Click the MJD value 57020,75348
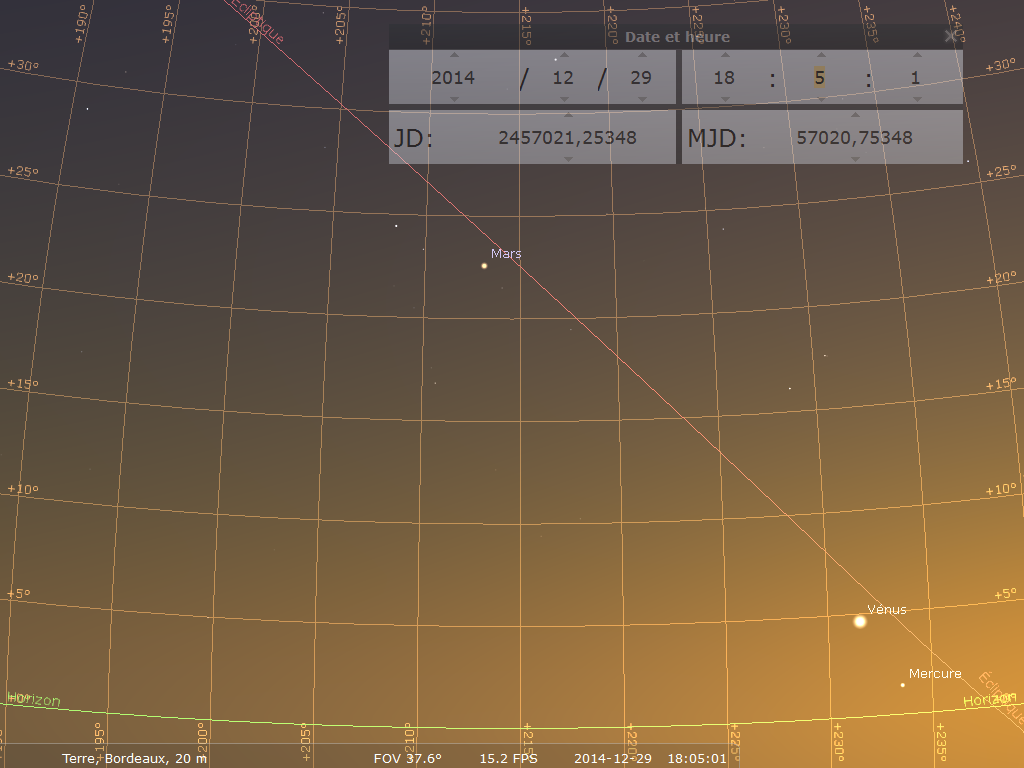Screen dimensions: 1024x768 coord(854,138)
